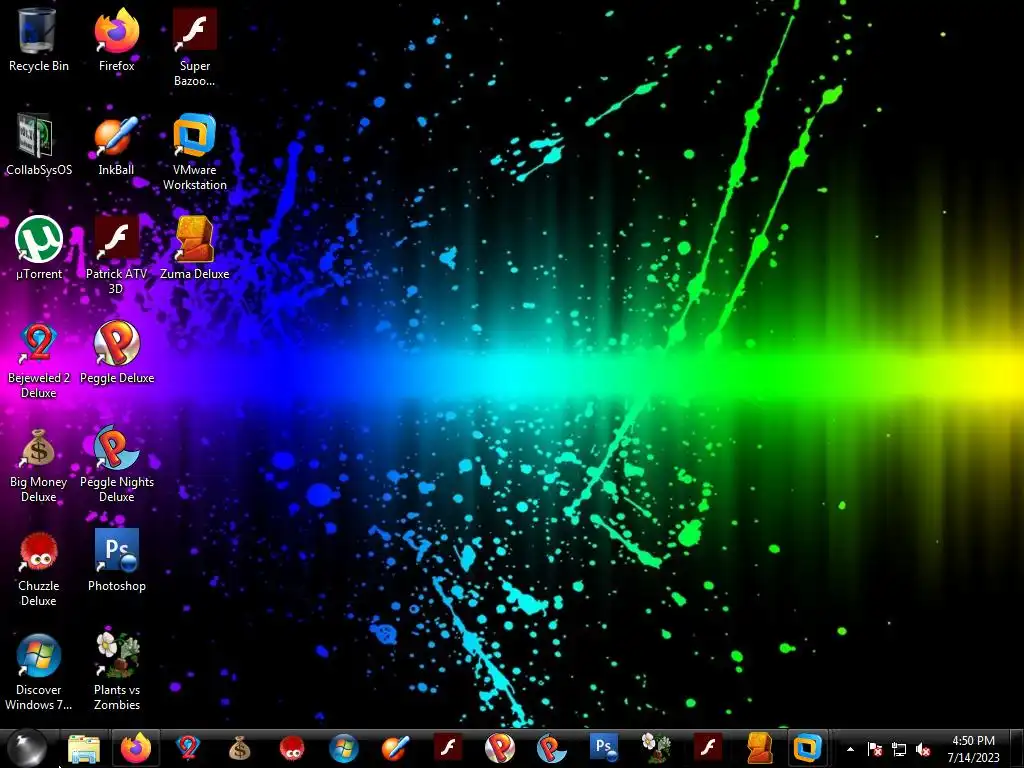Launch Chuzzle from the taskbar
The height and width of the screenshot is (768, 1024).
[292, 748]
